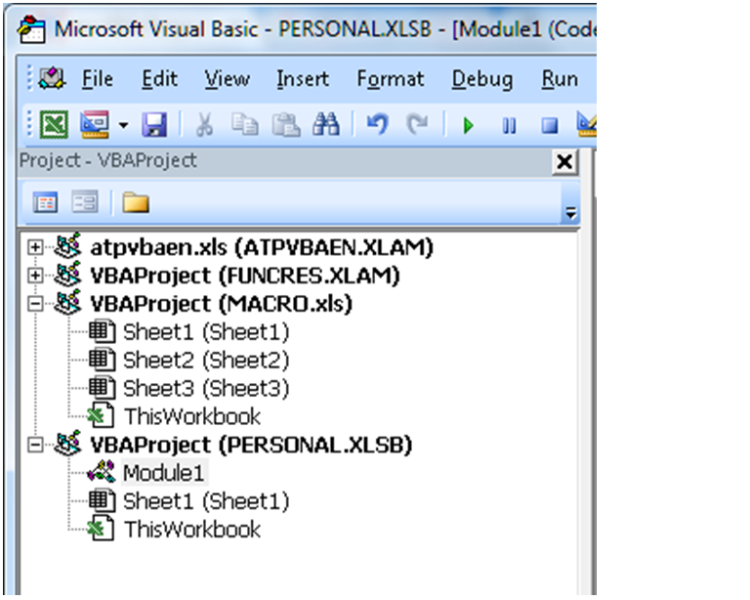The image size is (750, 600).
Task: Collapse the VBAProject (PERSONAL.XLSB) tree node
Action: [37, 444]
